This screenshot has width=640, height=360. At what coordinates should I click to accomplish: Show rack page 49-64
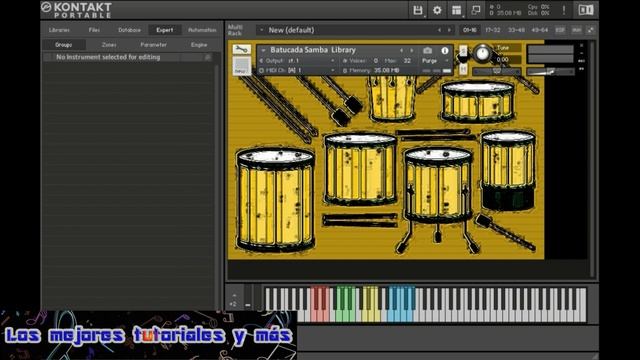tap(540, 30)
